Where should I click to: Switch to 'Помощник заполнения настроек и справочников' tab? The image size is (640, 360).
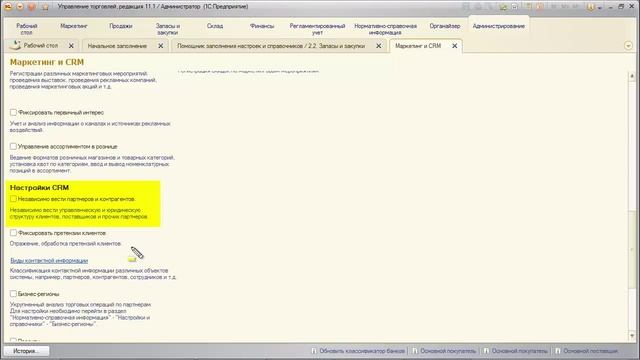coord(271,46)
